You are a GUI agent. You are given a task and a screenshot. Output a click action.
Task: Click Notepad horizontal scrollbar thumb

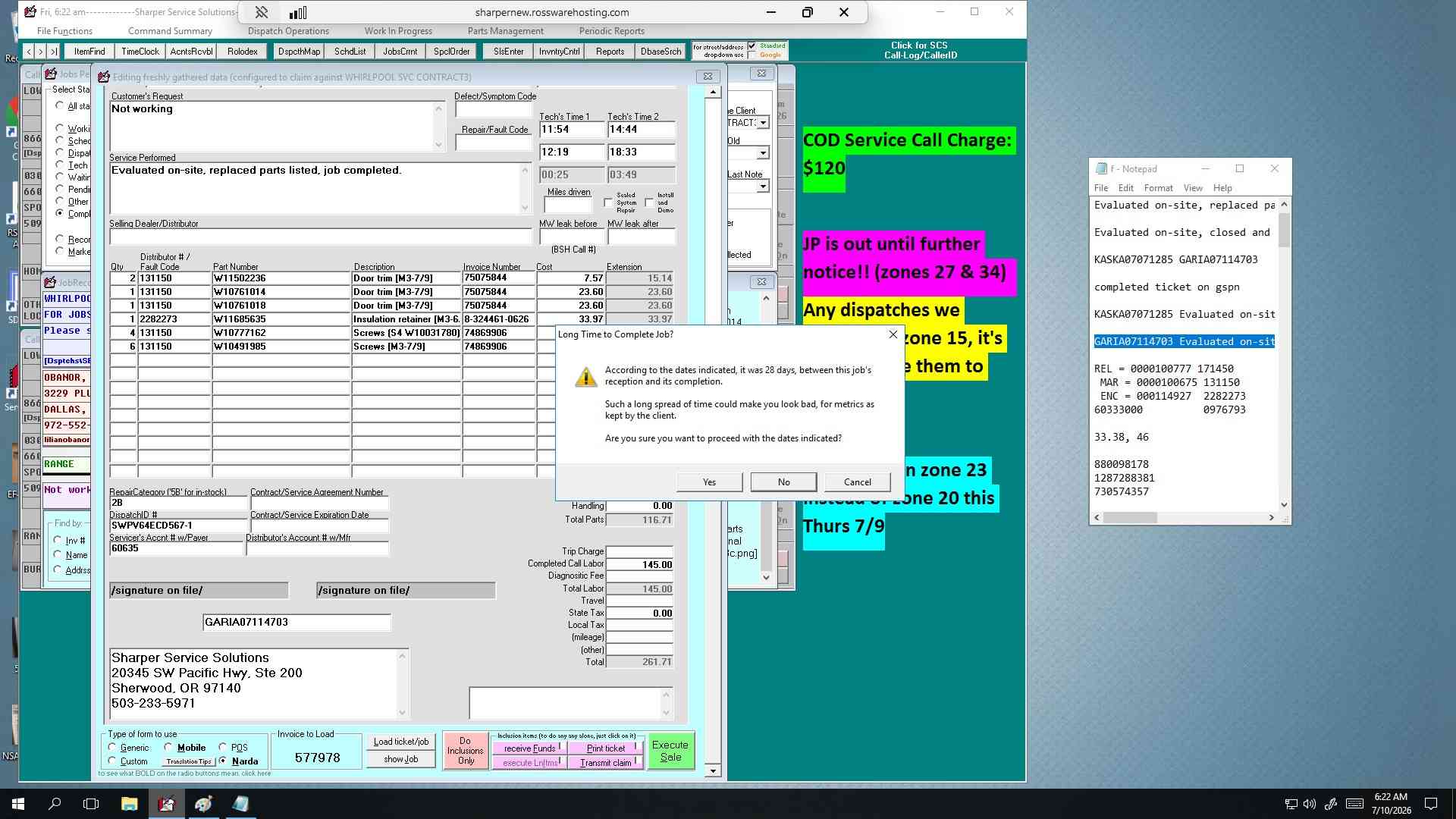point(1130,518)
